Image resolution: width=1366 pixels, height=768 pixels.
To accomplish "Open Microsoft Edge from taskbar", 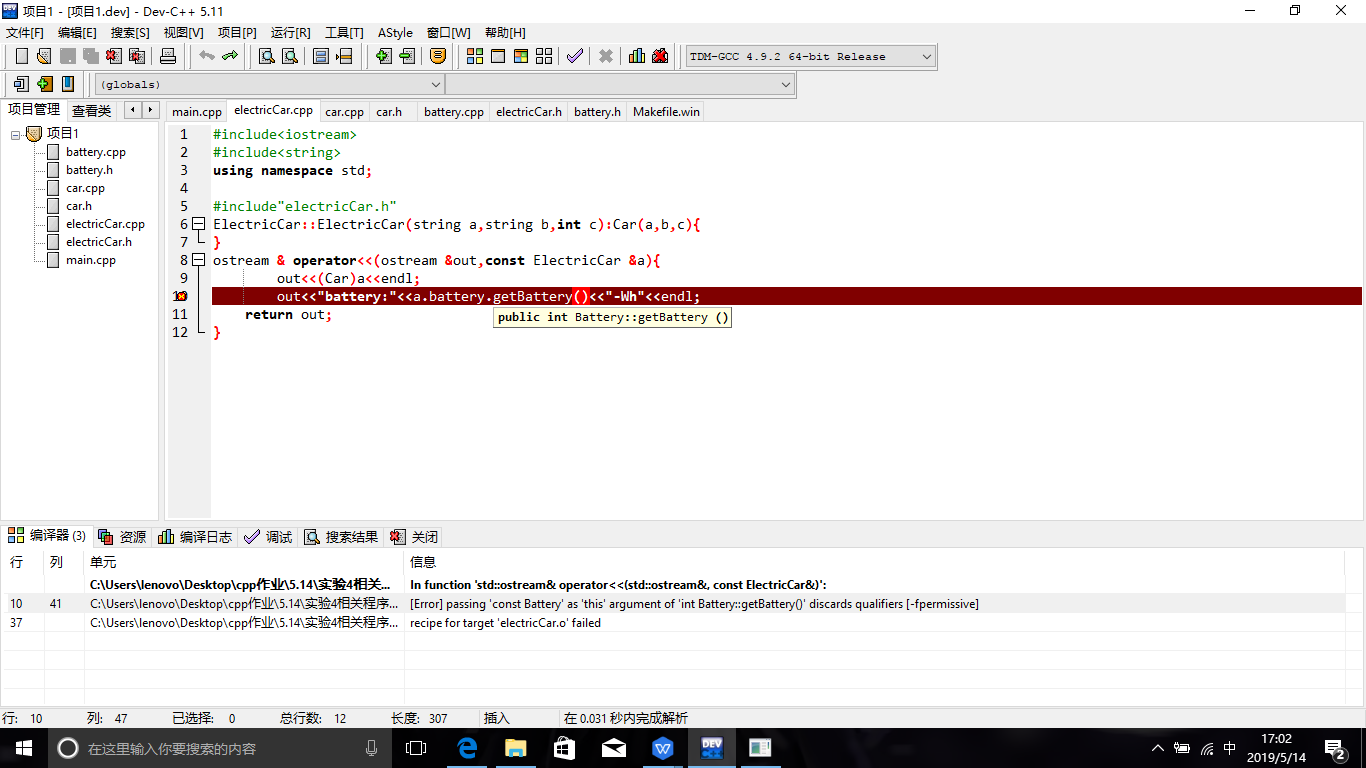I will click(467, 748).
